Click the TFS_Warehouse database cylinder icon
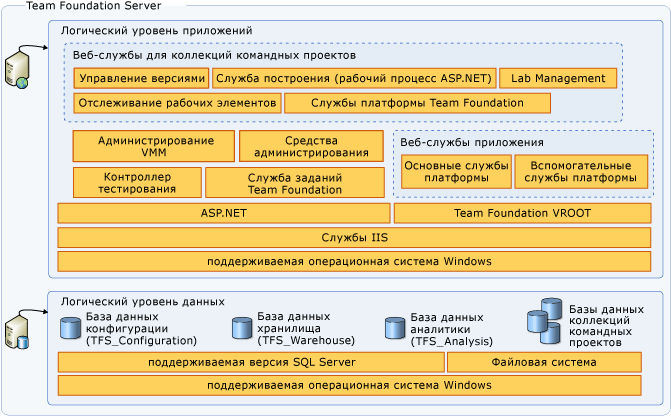Screen dimensions: 671x416 click(242, 328)
